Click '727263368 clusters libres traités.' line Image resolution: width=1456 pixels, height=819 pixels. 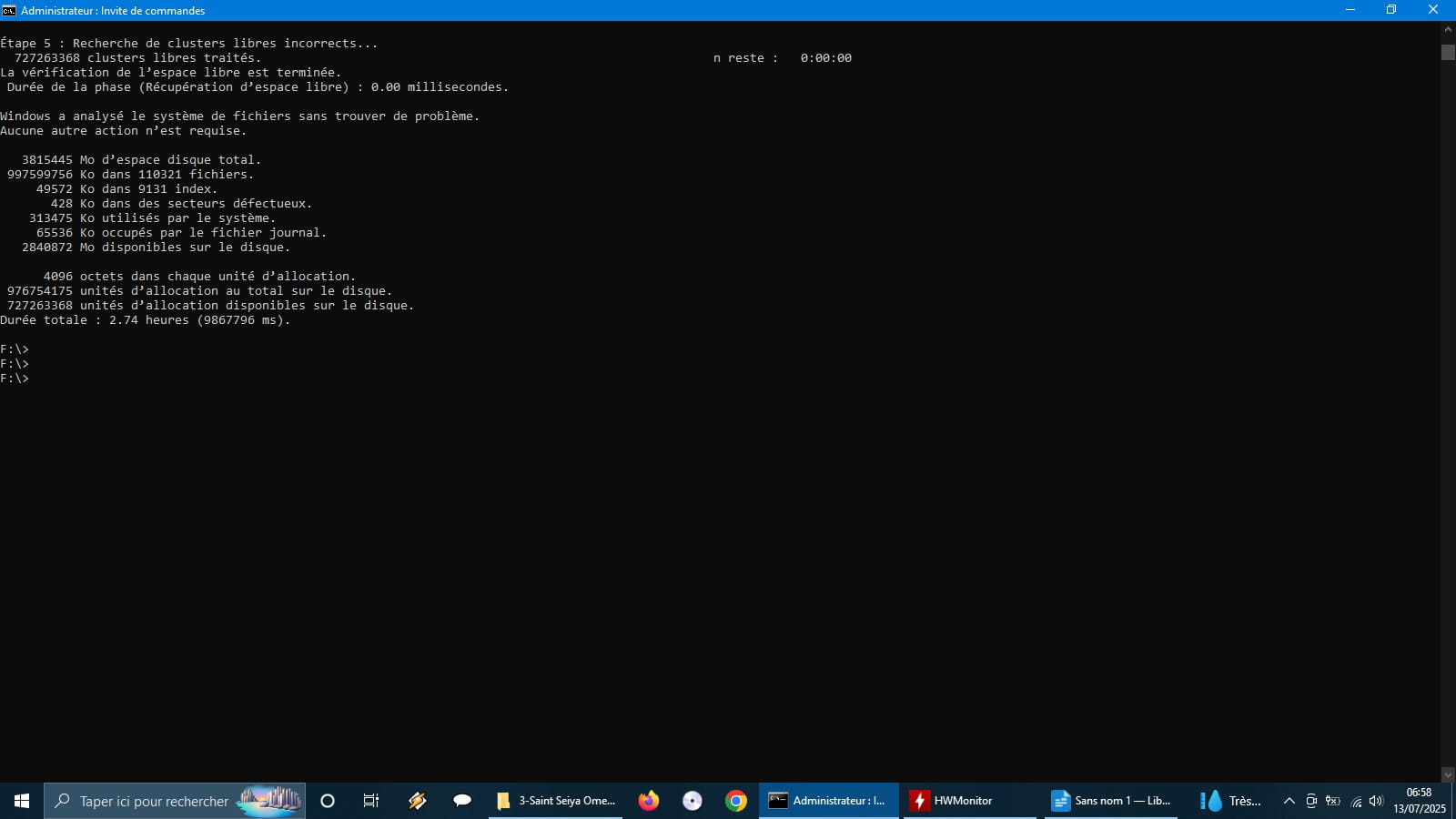click(137, 58)
